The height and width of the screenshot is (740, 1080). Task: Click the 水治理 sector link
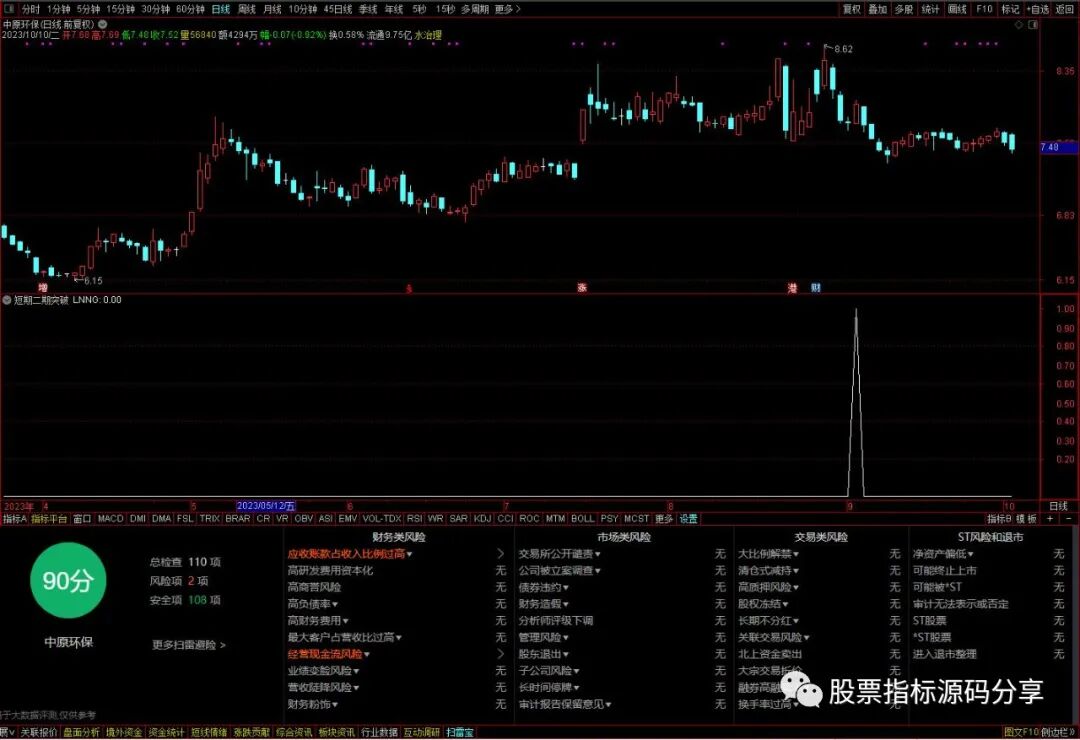tap(428, 34)
